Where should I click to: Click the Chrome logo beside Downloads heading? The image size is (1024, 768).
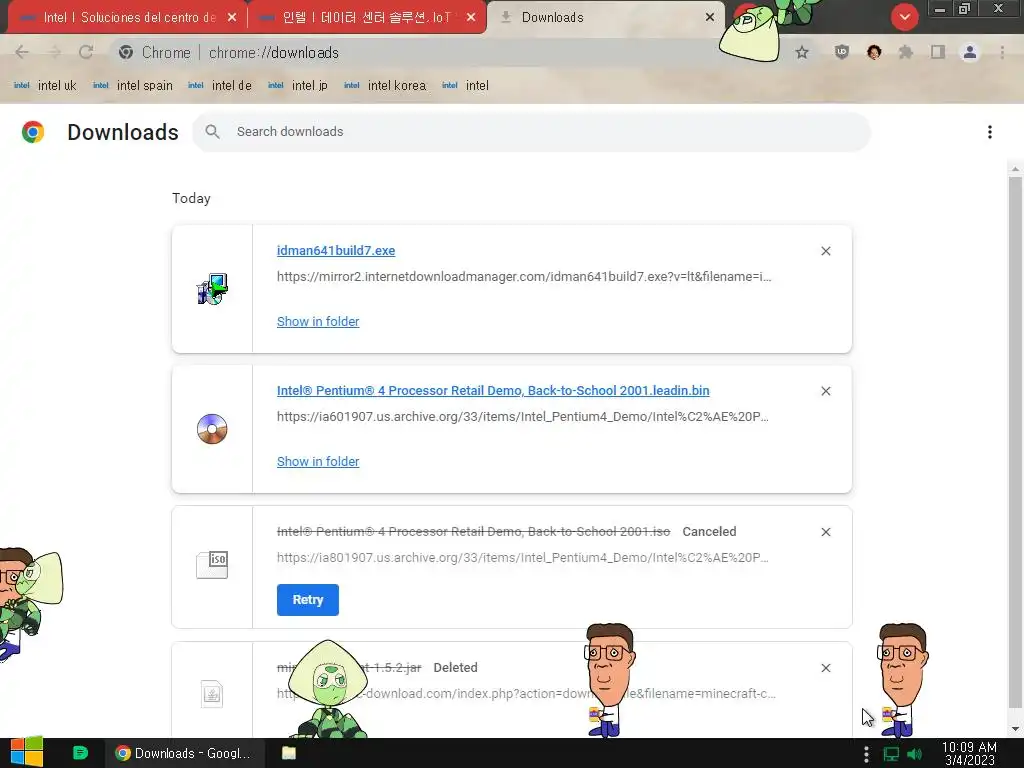pyautogui.click(x=33, y=132)
